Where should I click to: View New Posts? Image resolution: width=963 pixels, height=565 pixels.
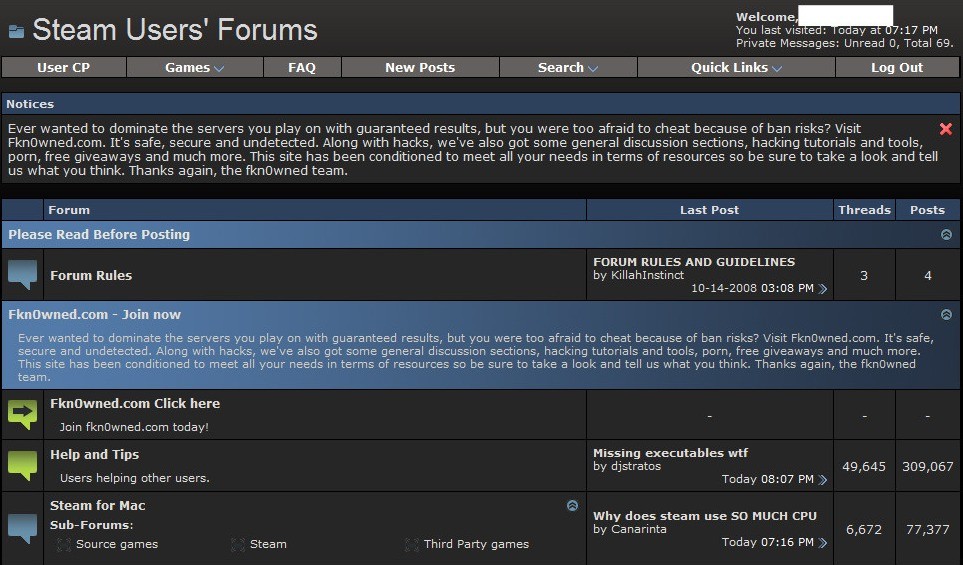click(x=420, y=68)
